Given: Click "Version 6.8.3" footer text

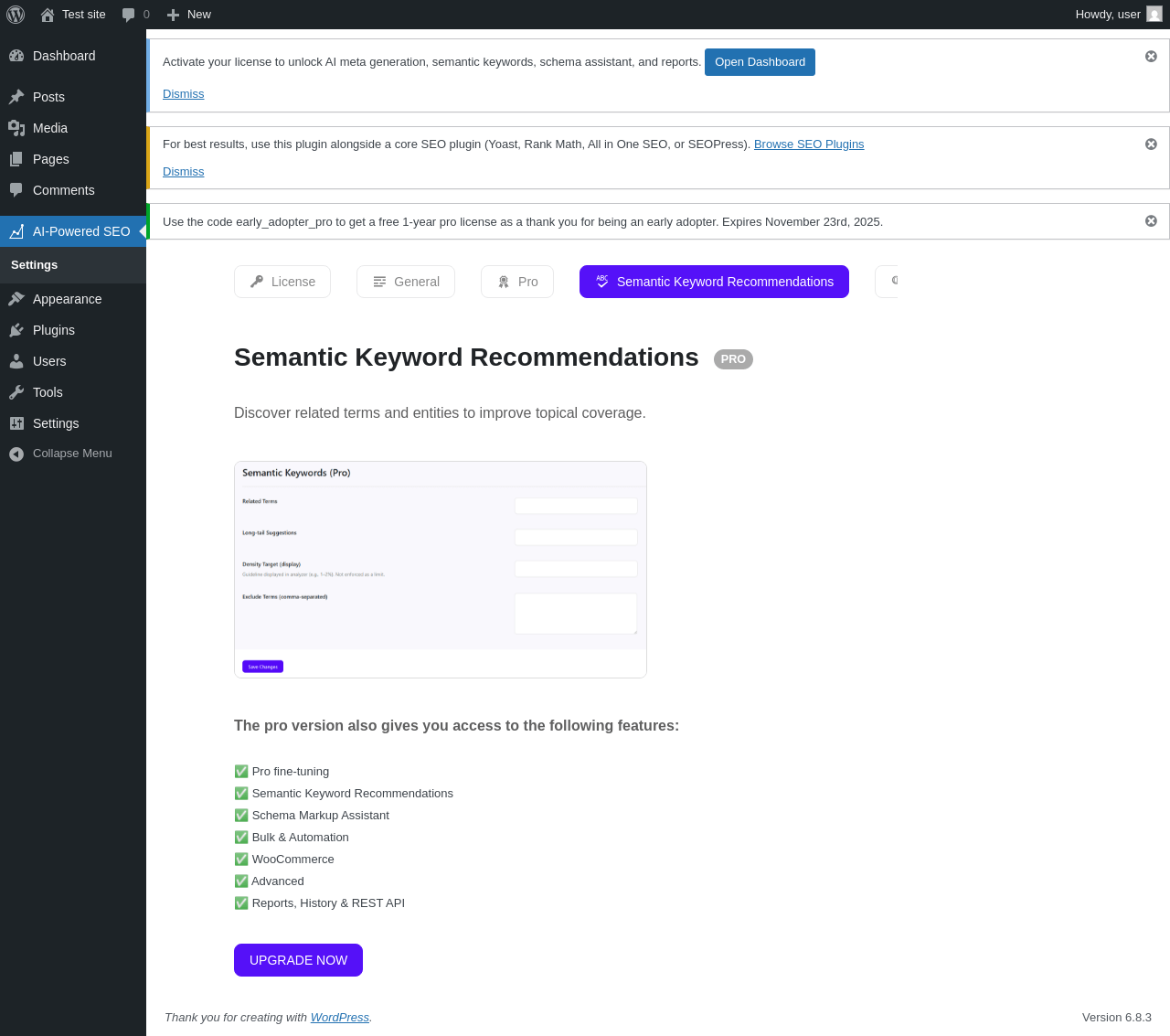Looking at the screenshot, I should (1117, 1018).
